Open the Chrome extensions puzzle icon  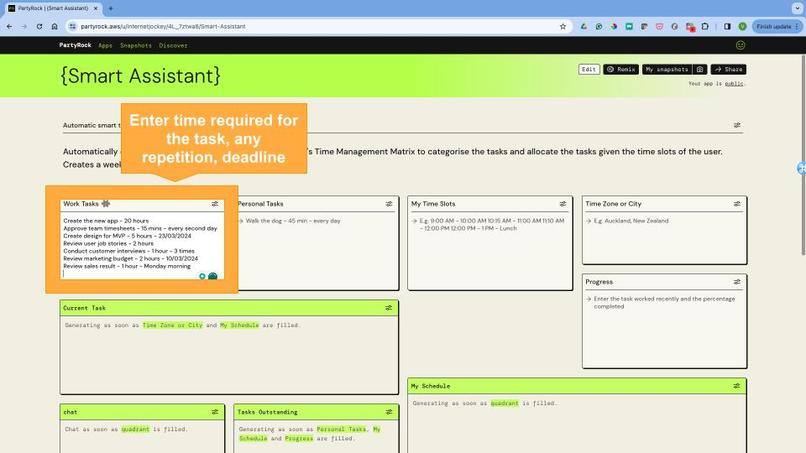(705, 26)
